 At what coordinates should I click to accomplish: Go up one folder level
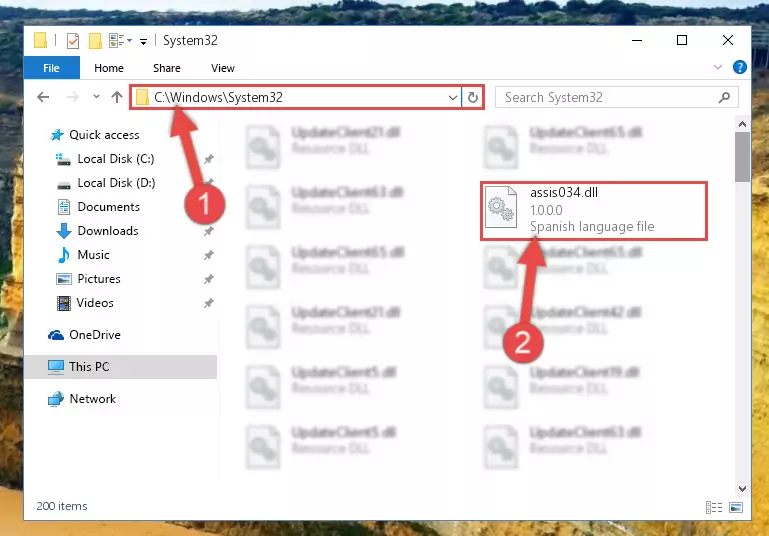tap(117, 97)
